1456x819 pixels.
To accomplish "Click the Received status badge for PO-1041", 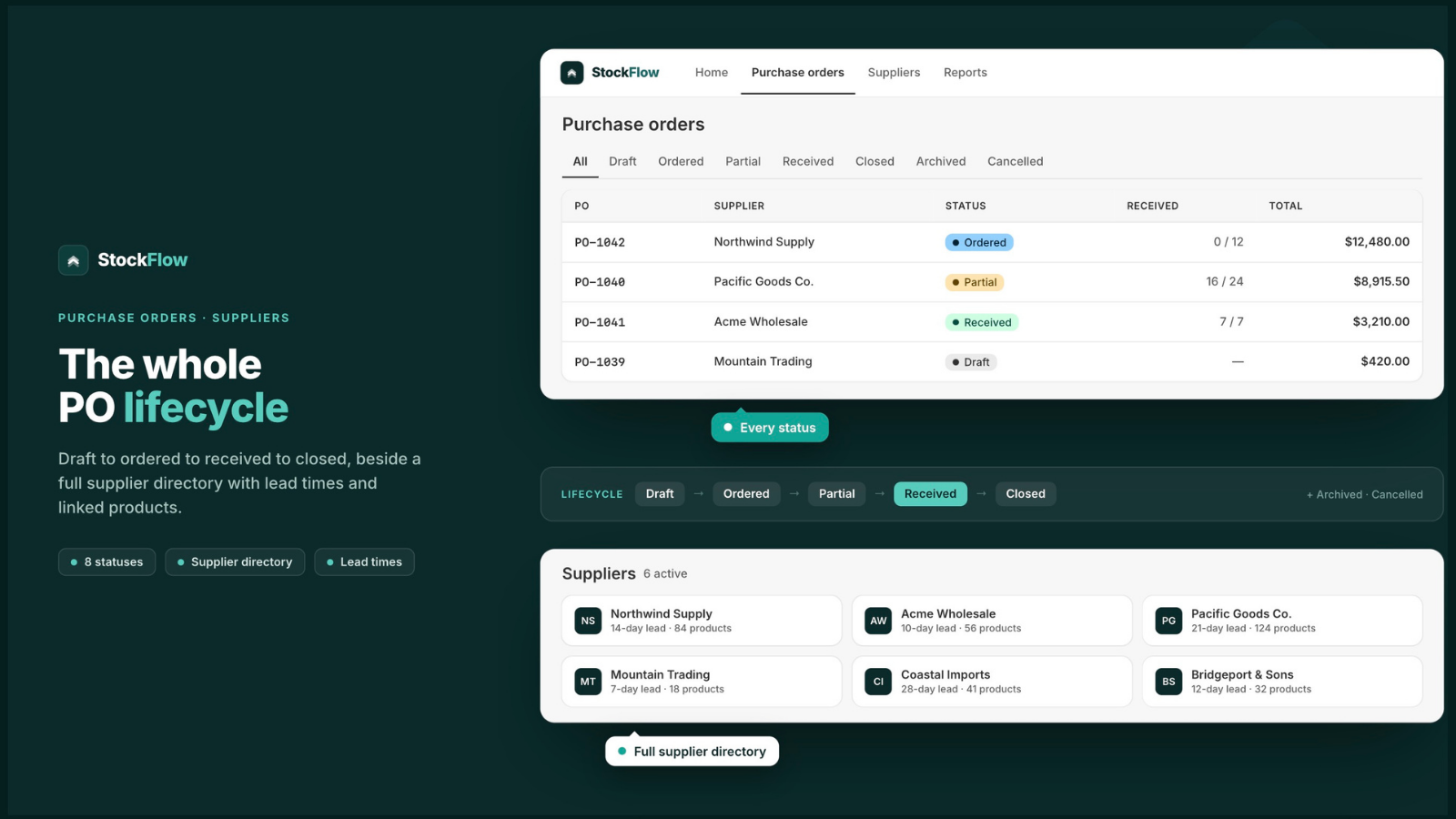I will pyautogui.click(x=982, y=322).
